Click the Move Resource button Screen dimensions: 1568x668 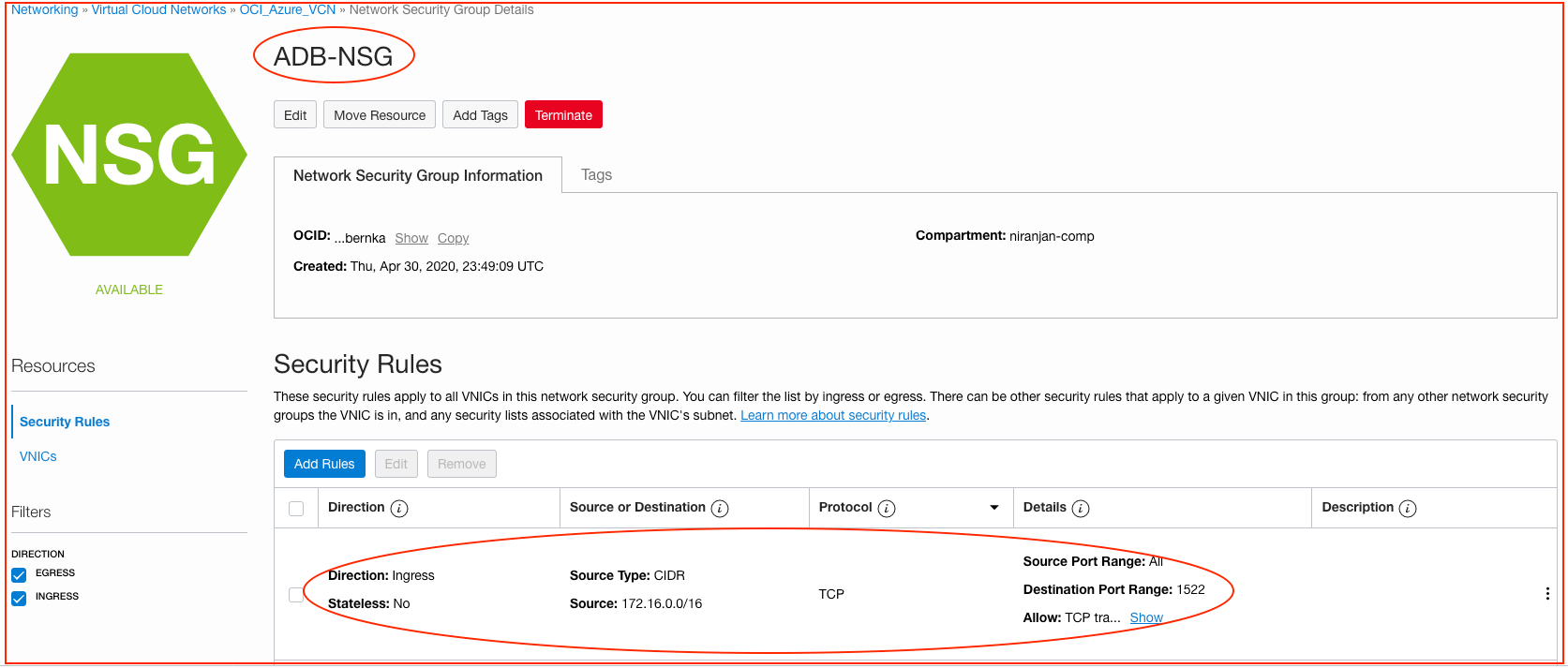(380, 115)
